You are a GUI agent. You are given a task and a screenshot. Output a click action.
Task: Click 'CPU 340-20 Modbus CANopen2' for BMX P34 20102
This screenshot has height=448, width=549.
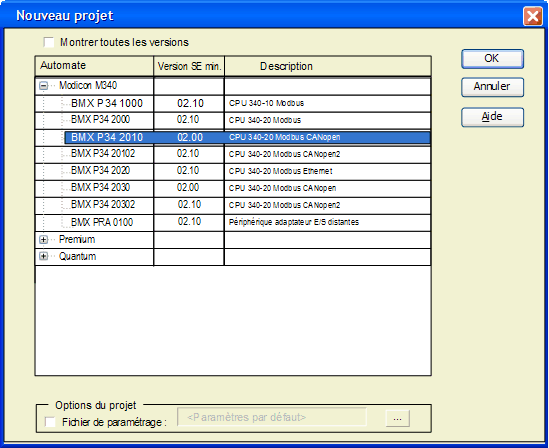coord(327,154)
